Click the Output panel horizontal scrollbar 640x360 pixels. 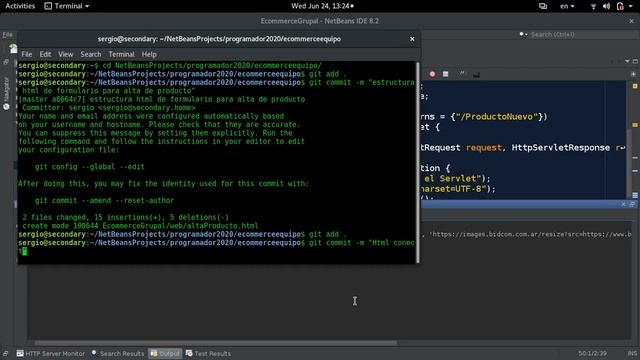[x=216, y=343]
